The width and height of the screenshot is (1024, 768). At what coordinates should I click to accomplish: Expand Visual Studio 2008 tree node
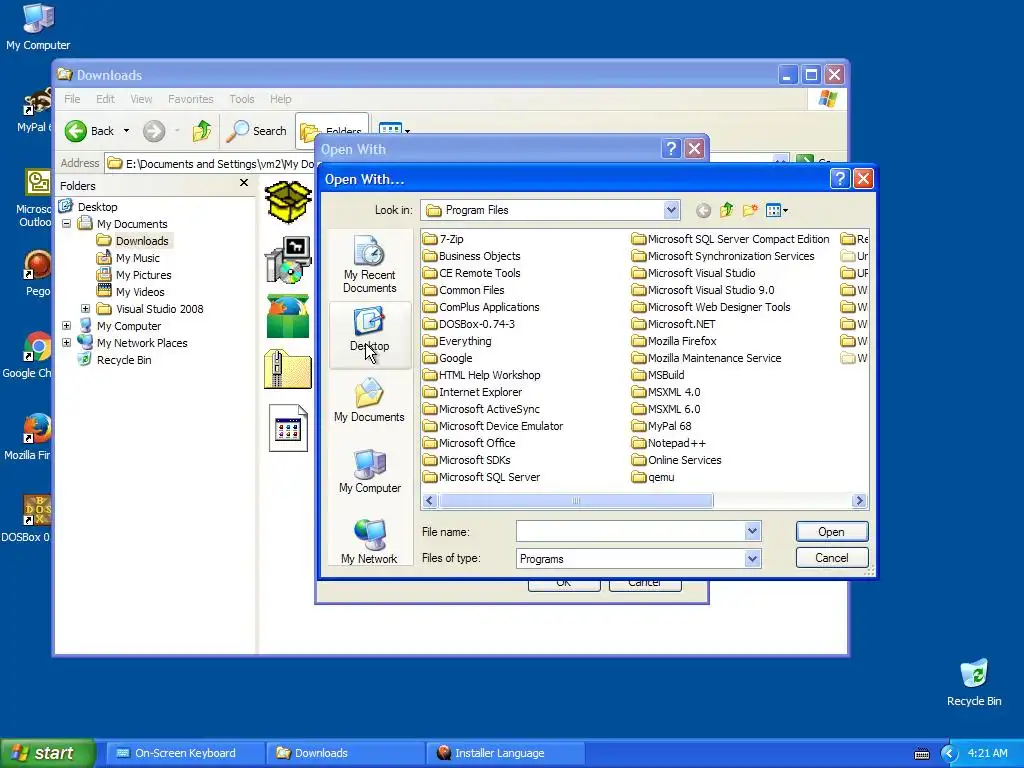[x=86, y=308]
